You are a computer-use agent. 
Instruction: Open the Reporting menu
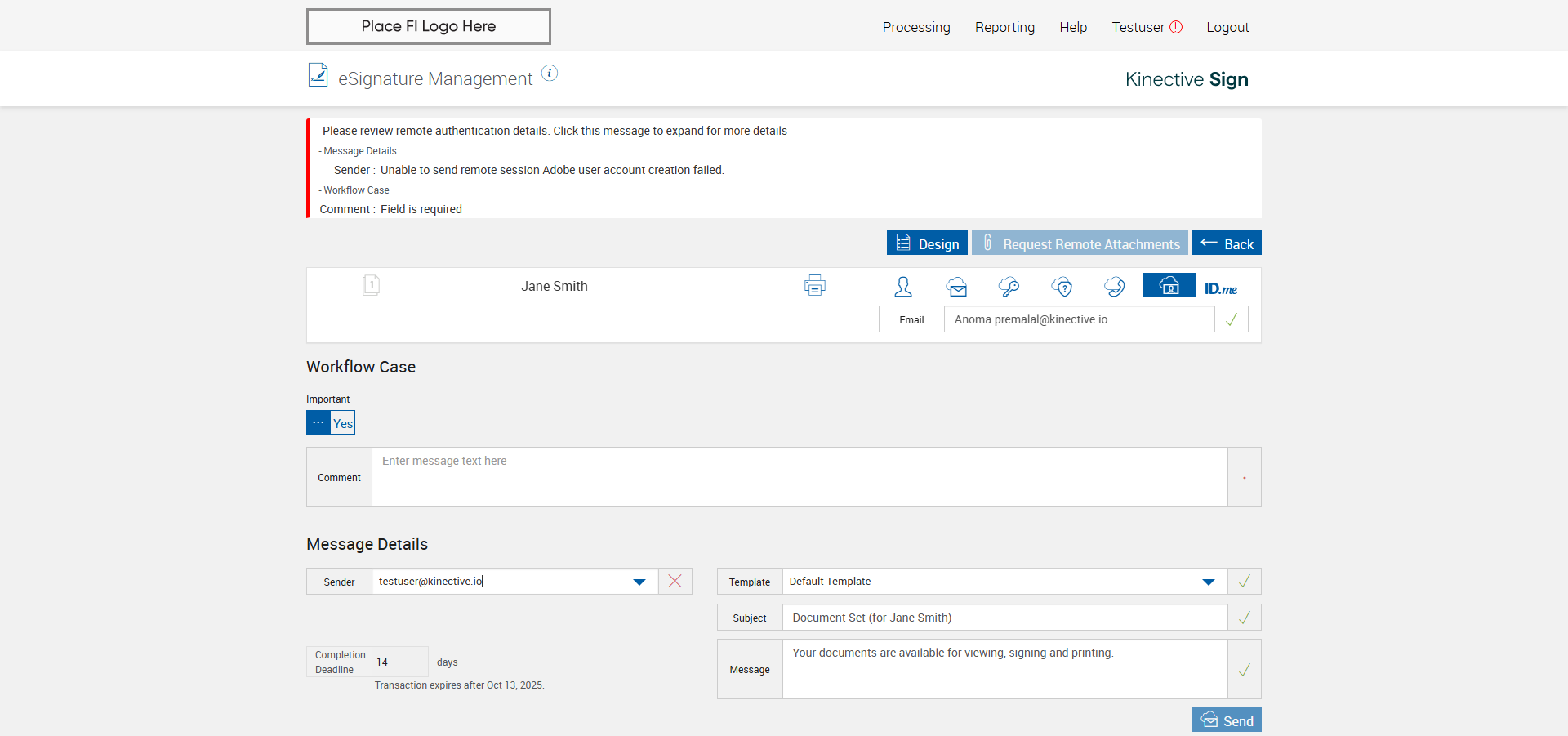pos(1004,27)
